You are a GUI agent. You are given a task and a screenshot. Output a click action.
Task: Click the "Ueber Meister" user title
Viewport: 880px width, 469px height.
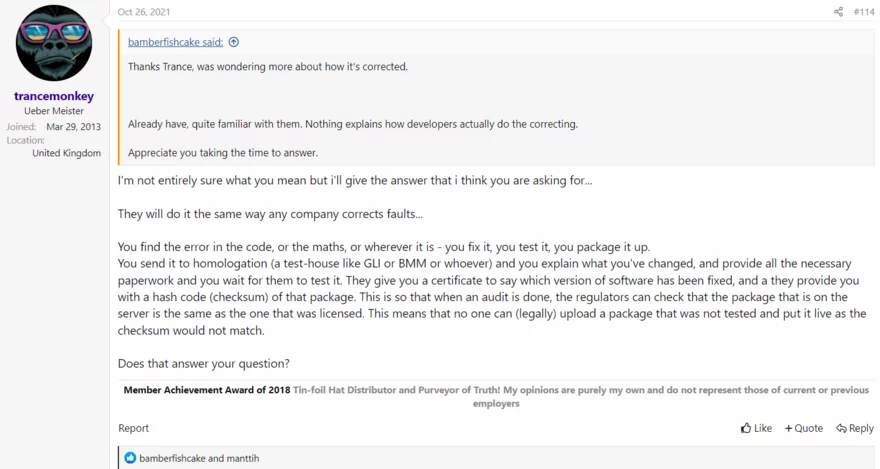click(54, 111)
